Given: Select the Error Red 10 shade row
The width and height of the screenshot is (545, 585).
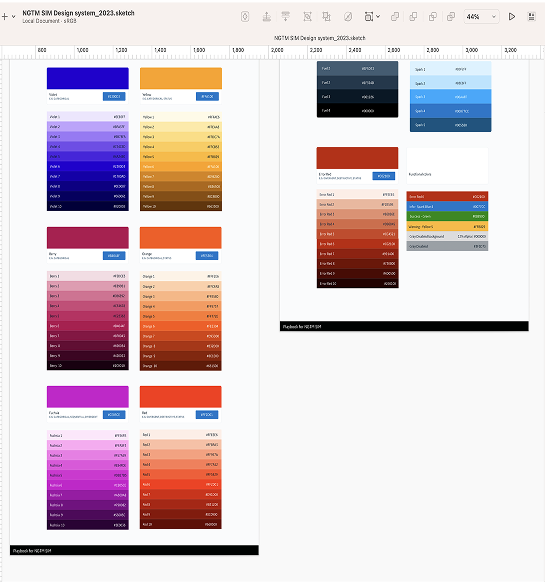Looking at the screenshot, I should 357,283.
